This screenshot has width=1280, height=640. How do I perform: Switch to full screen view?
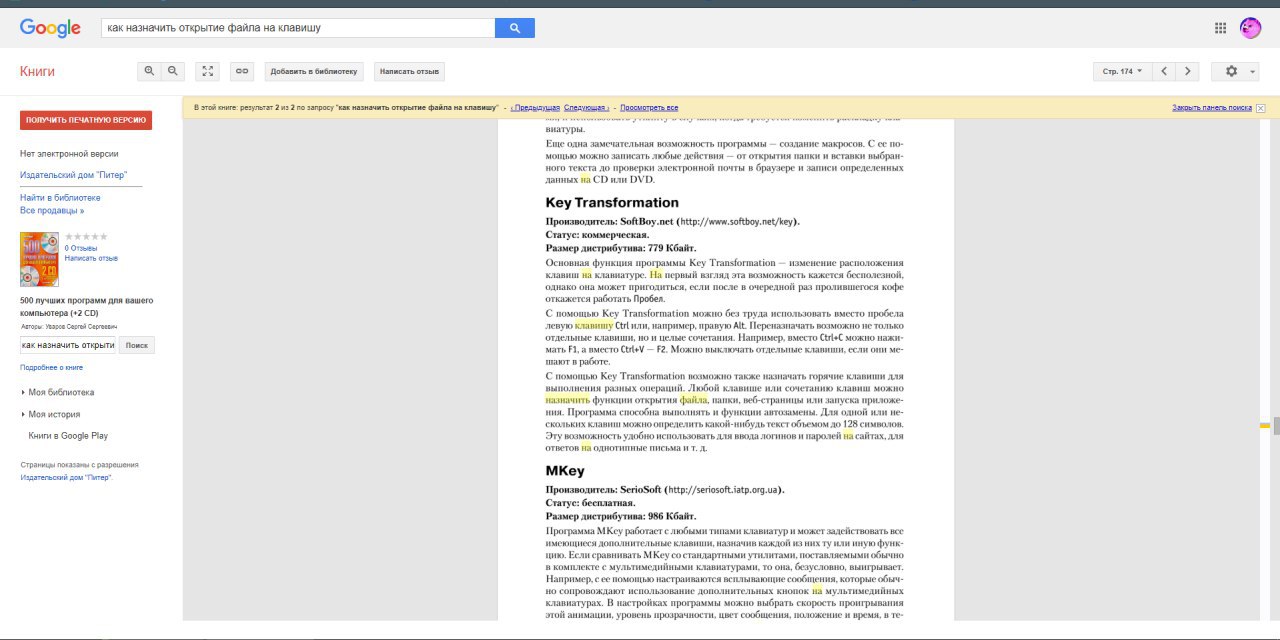[207, 71]
